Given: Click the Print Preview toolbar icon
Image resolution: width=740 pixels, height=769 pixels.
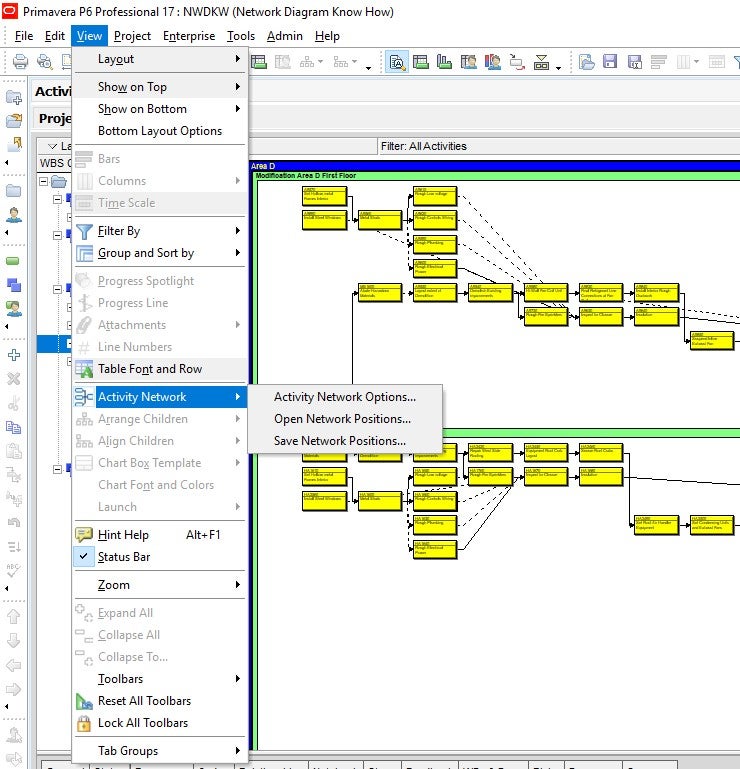Looking at the screenshot, I should [45, 62].
